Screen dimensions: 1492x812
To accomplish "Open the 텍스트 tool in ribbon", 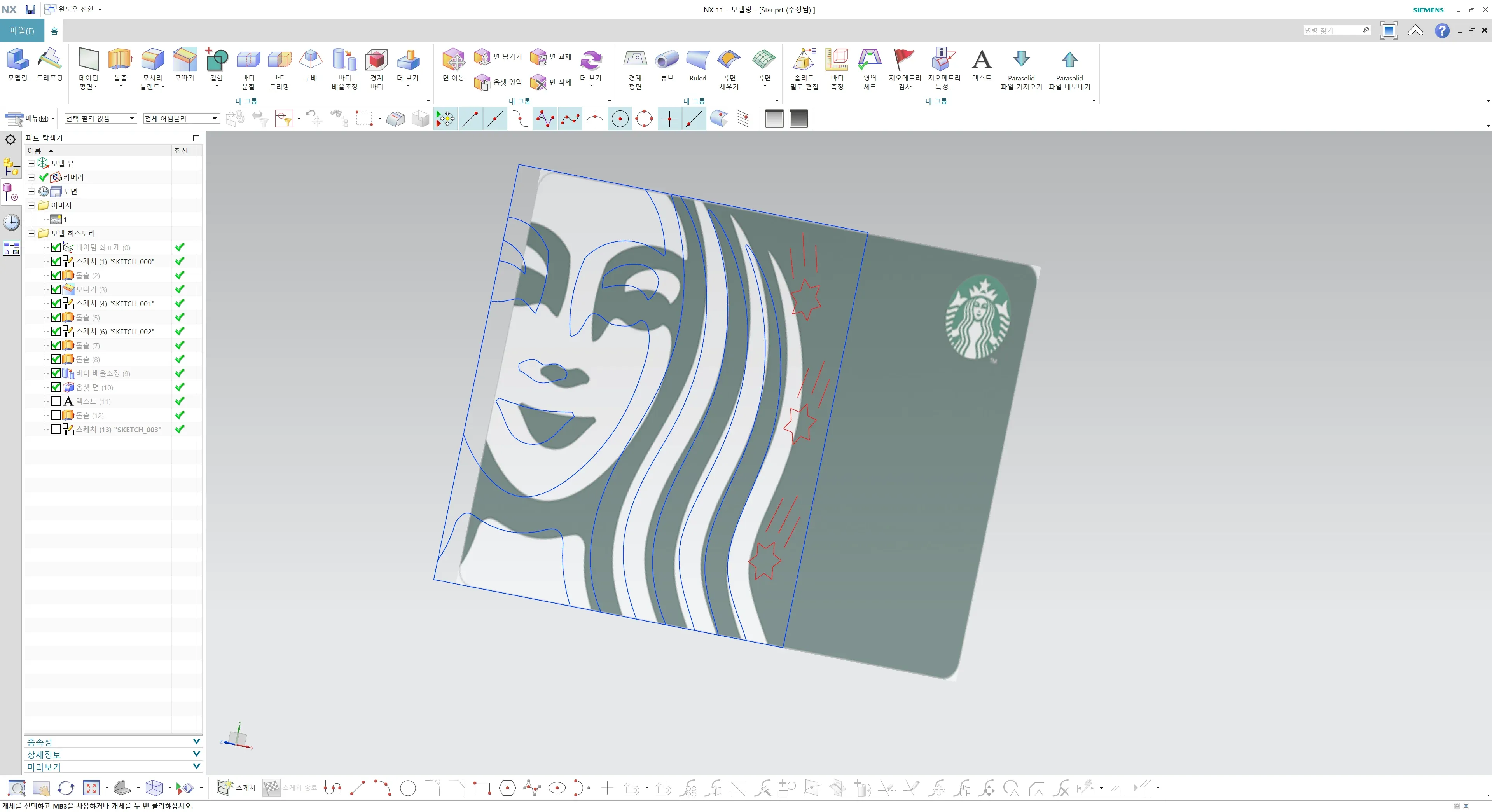I will (x=981, y=59).
